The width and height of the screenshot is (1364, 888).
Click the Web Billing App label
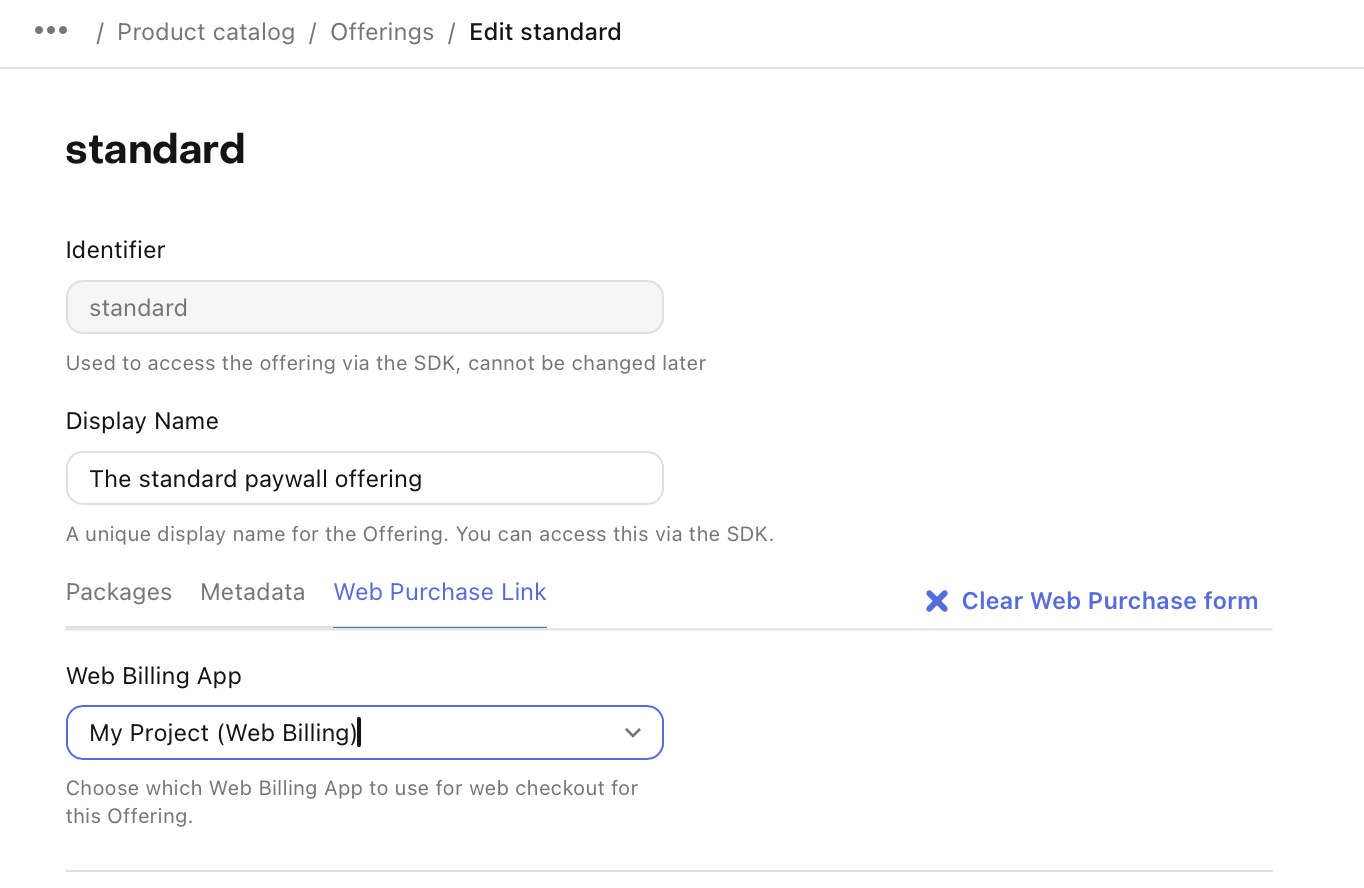[154, 676]
